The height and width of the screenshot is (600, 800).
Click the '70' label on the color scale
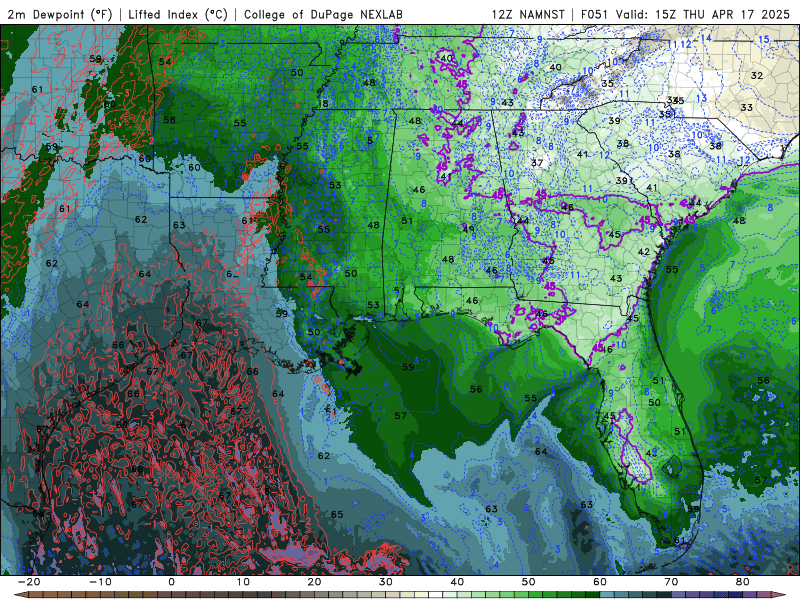(x=671, y=582)
